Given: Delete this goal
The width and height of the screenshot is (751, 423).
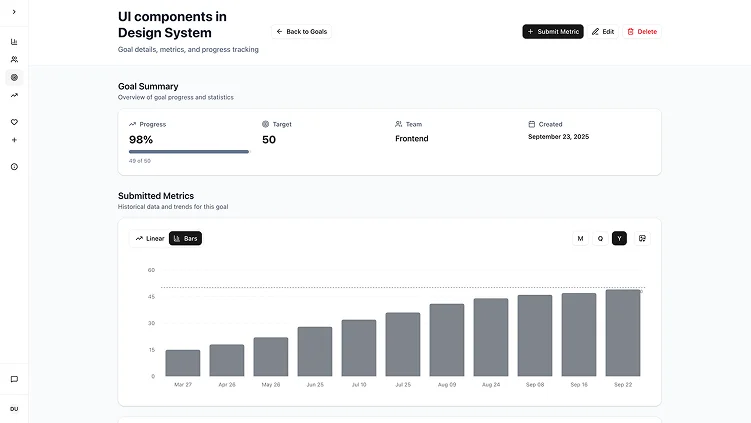Looking at the screenshot, I should (x=642, y=32).
